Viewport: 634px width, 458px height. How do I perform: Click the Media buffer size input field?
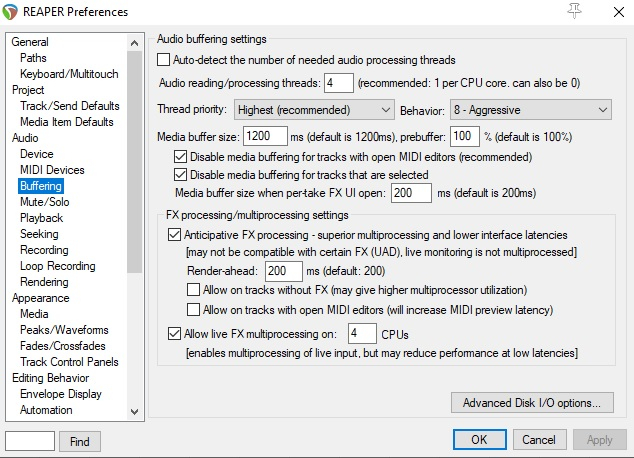[271, 136]
